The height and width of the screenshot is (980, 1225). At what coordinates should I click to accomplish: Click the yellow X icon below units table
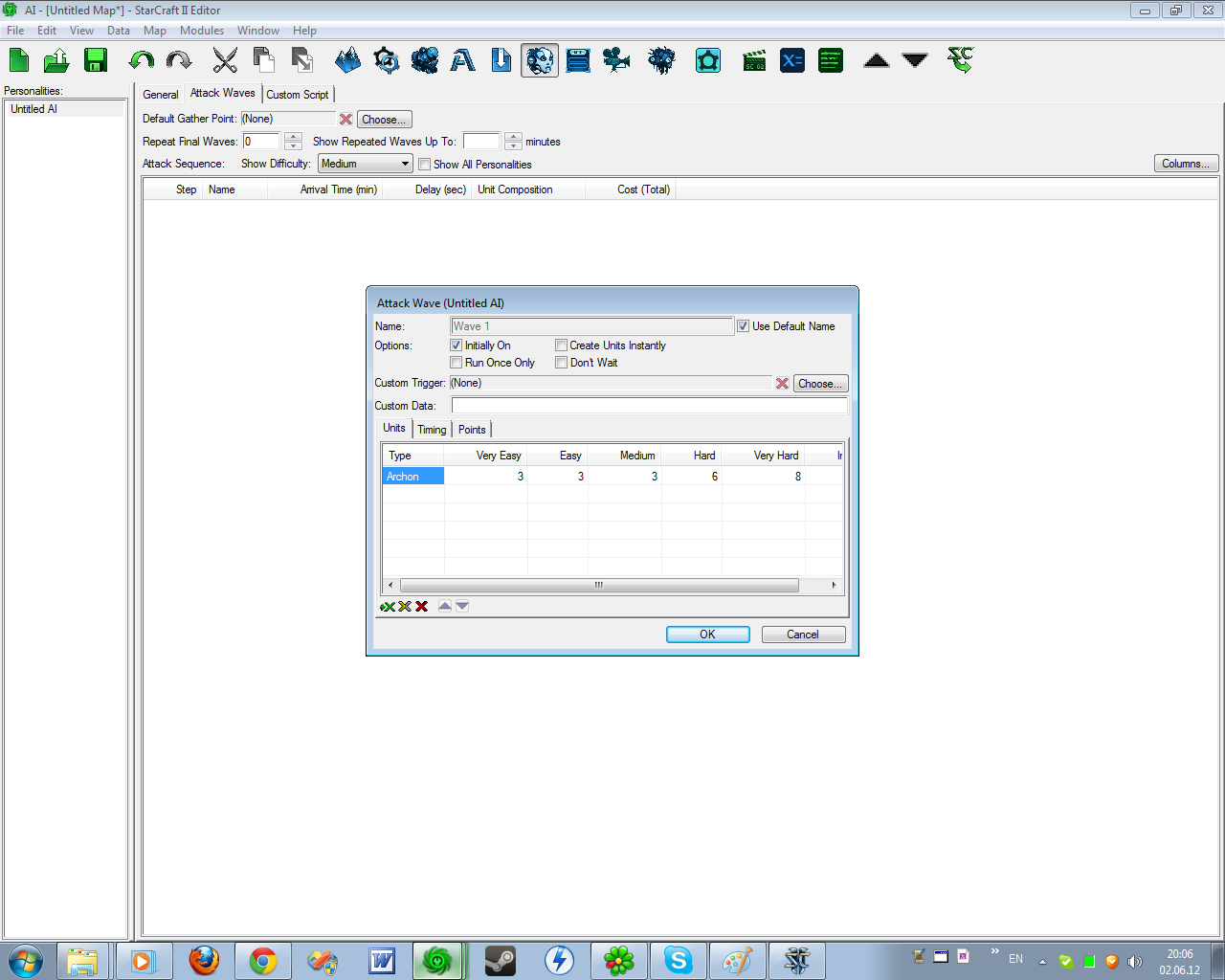coord(405,606)
